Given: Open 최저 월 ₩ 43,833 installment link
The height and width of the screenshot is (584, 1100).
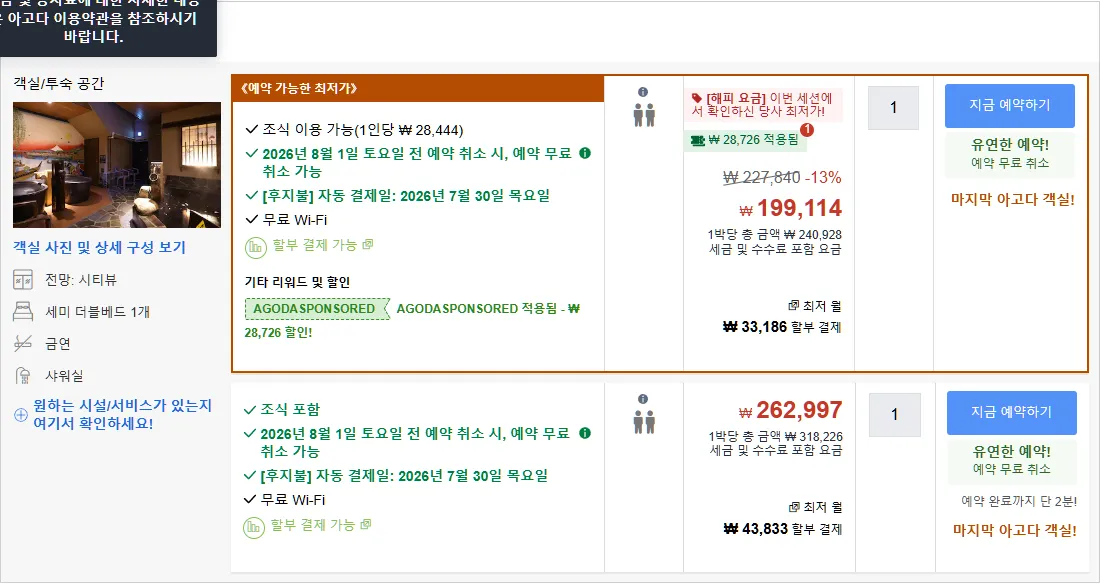Looking at the screenshot, I should [782, 518].
